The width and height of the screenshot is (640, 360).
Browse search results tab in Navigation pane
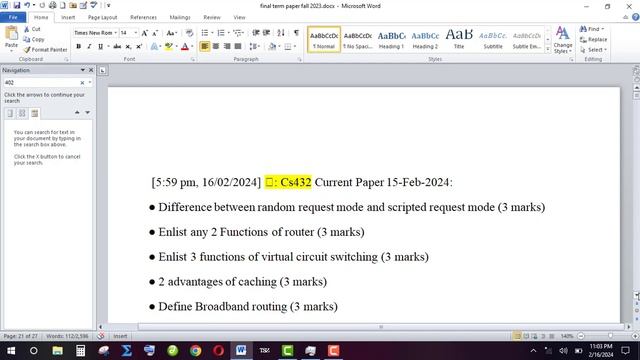(34, 113)
